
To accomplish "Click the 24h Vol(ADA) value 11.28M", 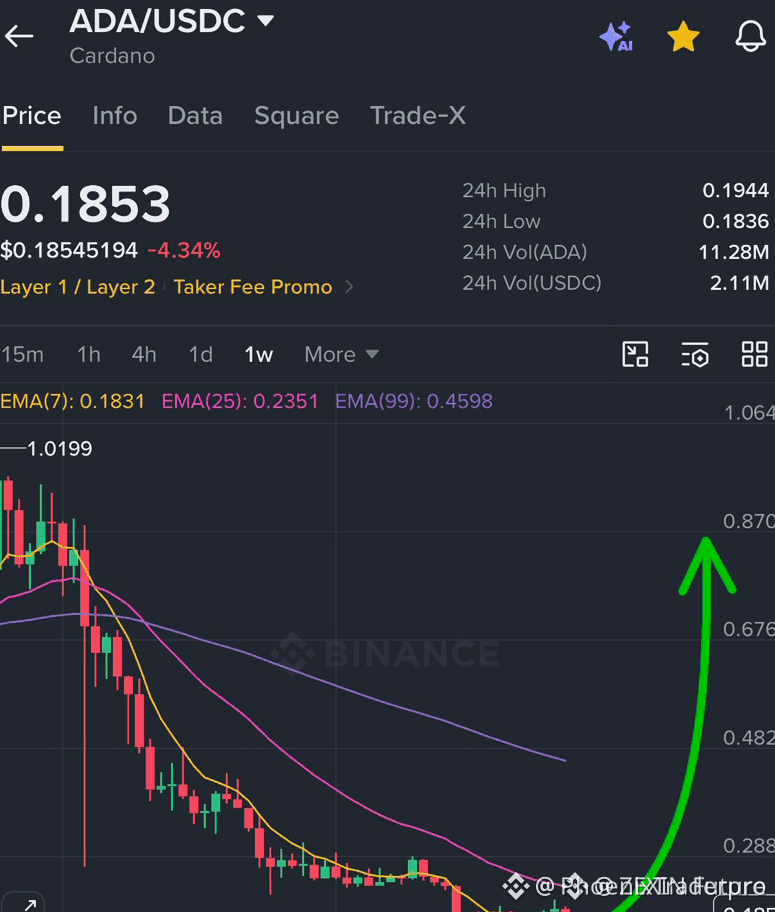I will pos(734,252).
